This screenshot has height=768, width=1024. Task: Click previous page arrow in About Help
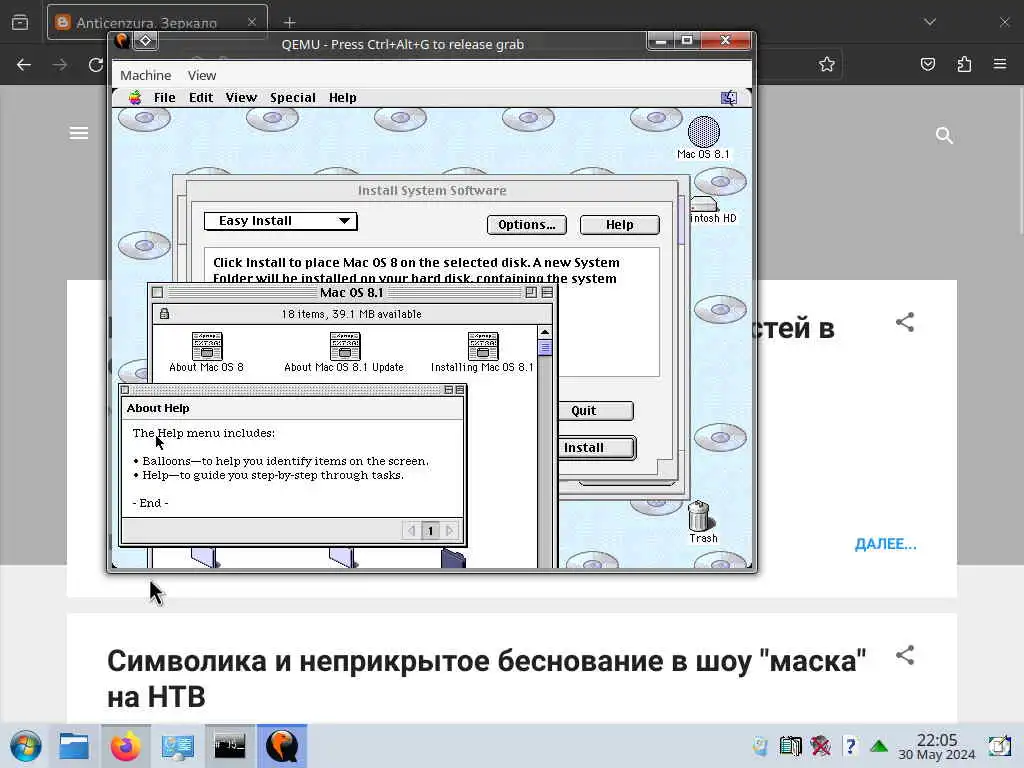[x=411, y=531]
